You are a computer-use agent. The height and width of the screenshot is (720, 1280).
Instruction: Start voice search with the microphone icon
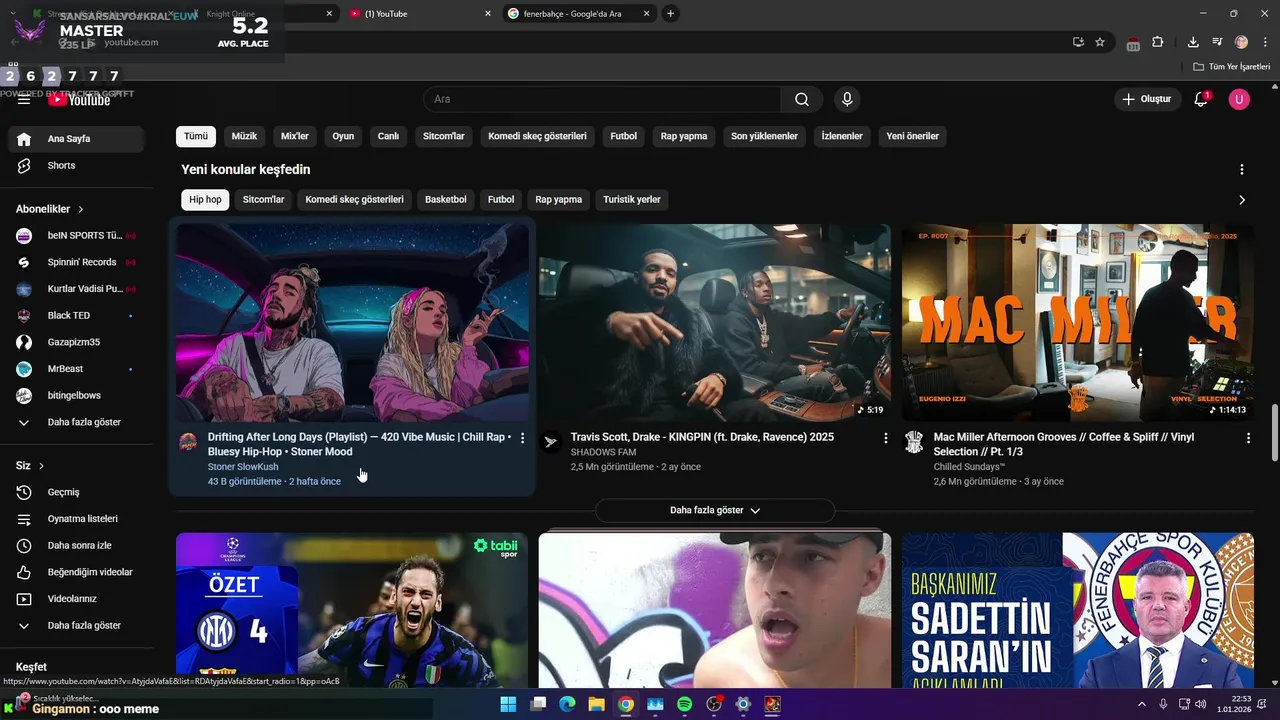coord(847,99)
